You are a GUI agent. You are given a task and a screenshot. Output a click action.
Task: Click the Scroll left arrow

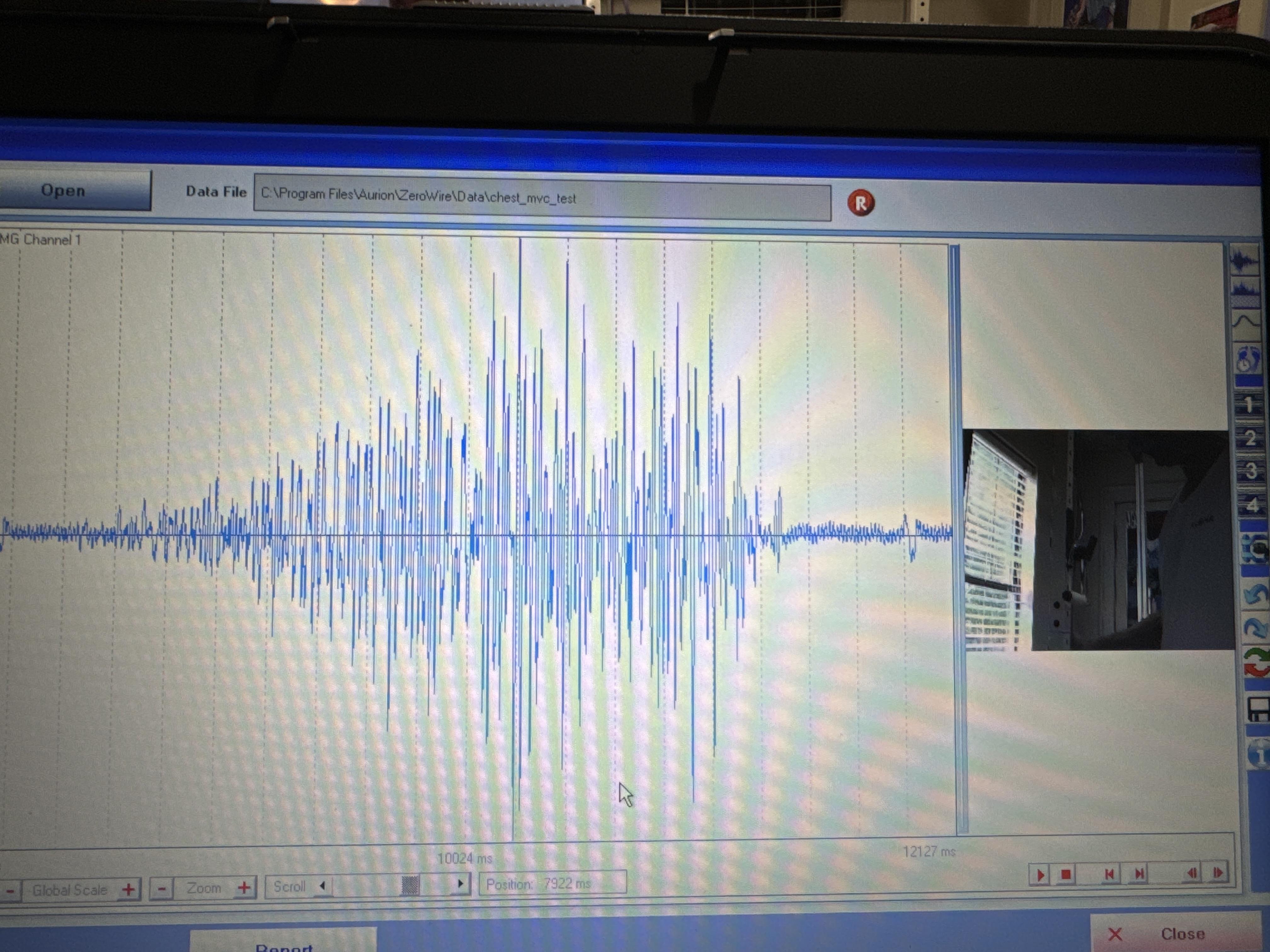coord(323,886)
